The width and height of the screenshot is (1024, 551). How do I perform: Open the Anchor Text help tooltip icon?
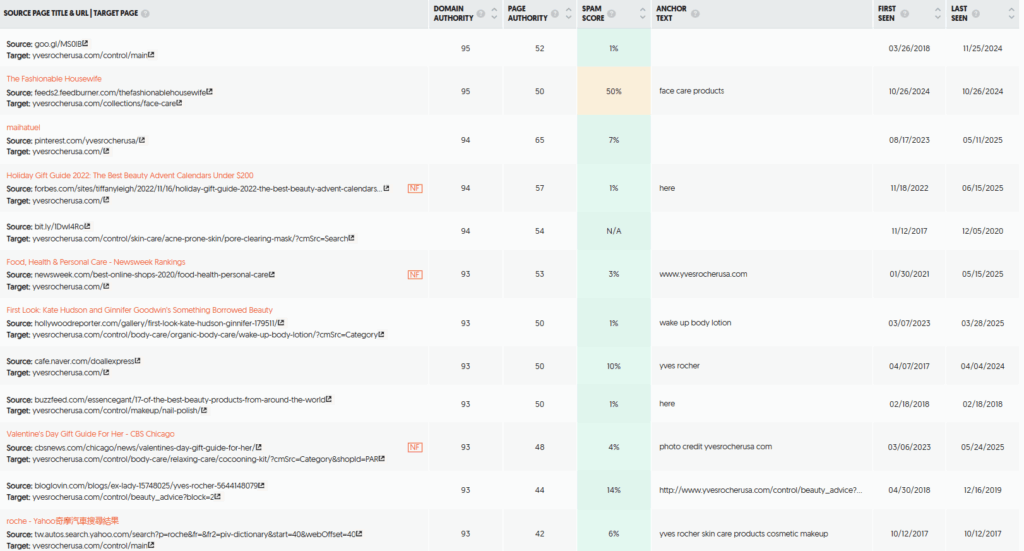tap(695, 14)
